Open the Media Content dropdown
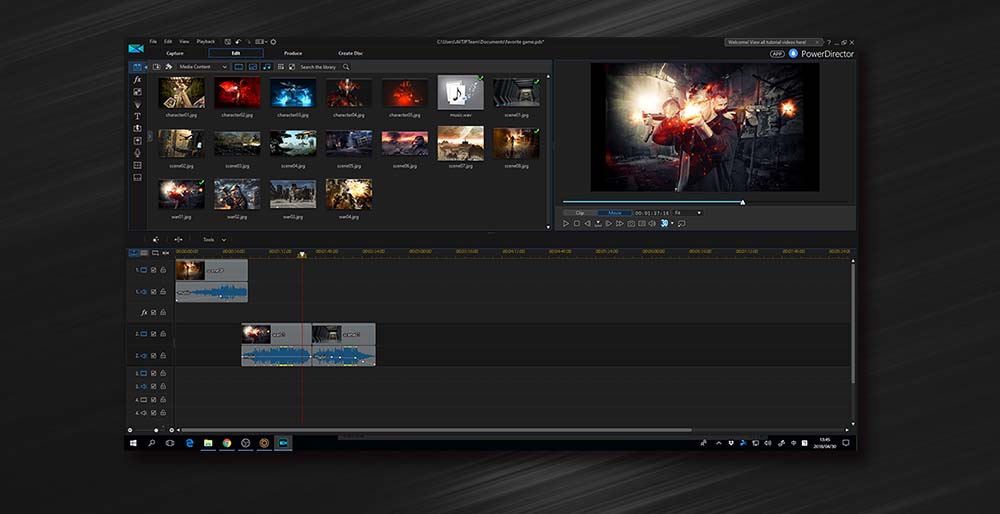Screen dimensions: 1000x514 click(x=203, y=67)
